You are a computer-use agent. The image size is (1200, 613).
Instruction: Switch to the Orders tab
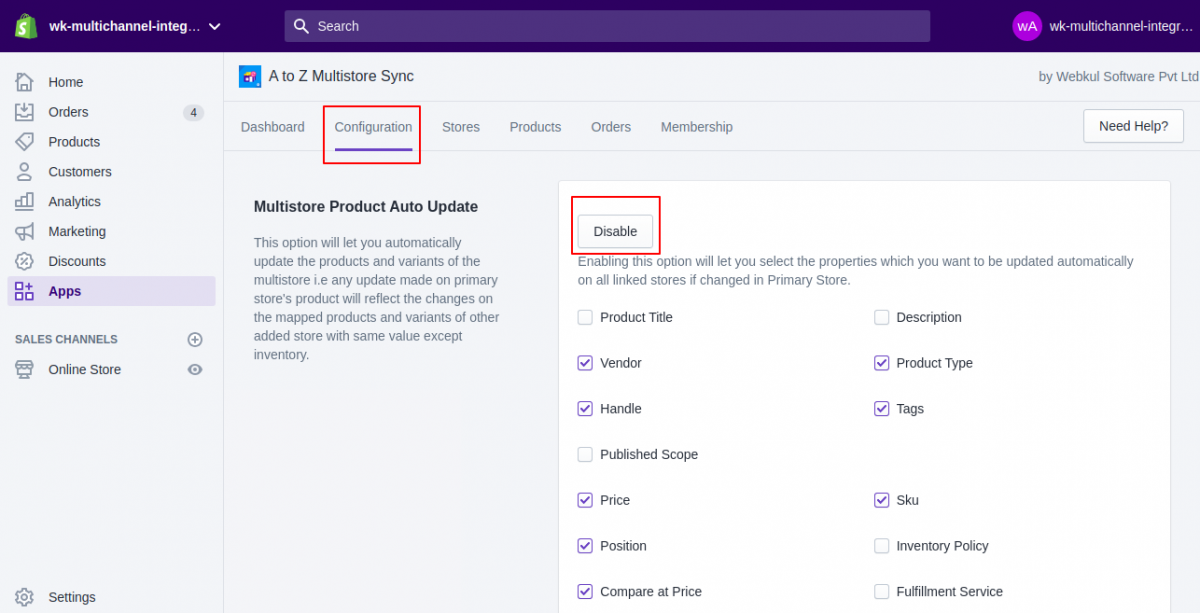611,127
